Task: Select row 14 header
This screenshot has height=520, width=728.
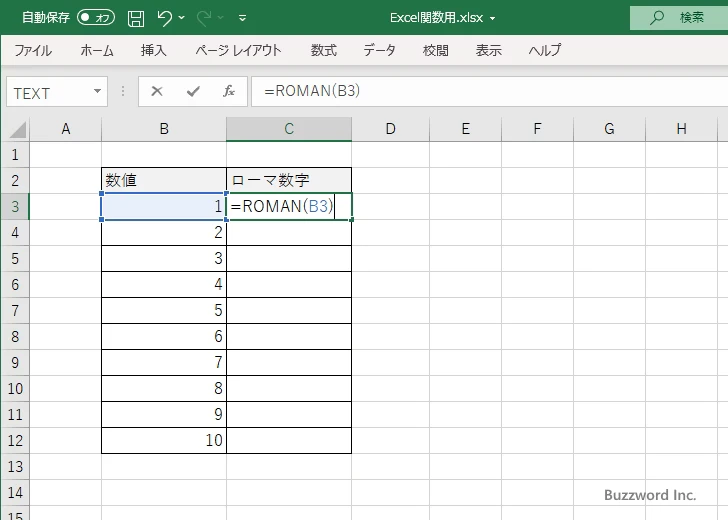Action: coord(15,492)
